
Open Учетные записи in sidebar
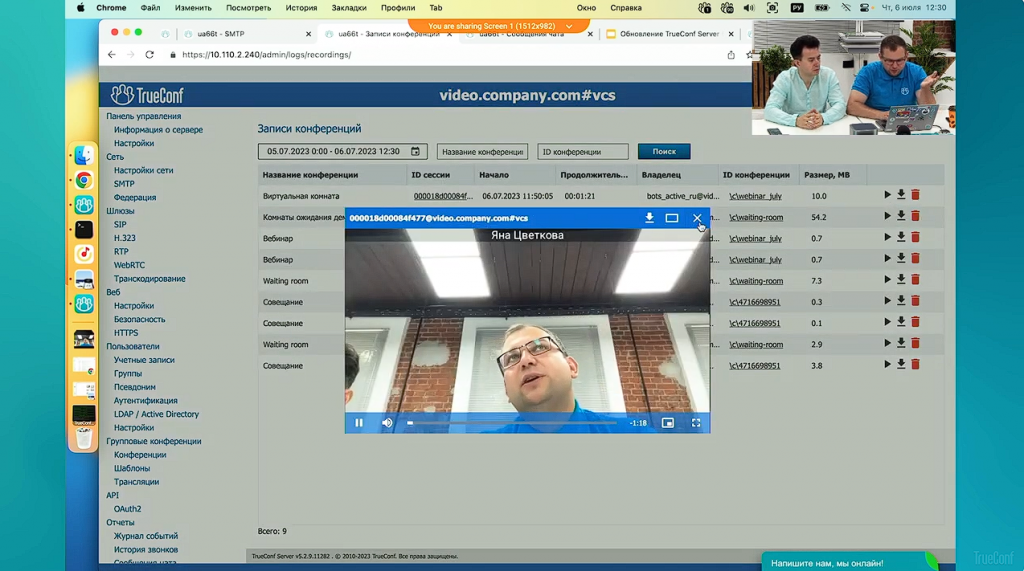[144, 359]
